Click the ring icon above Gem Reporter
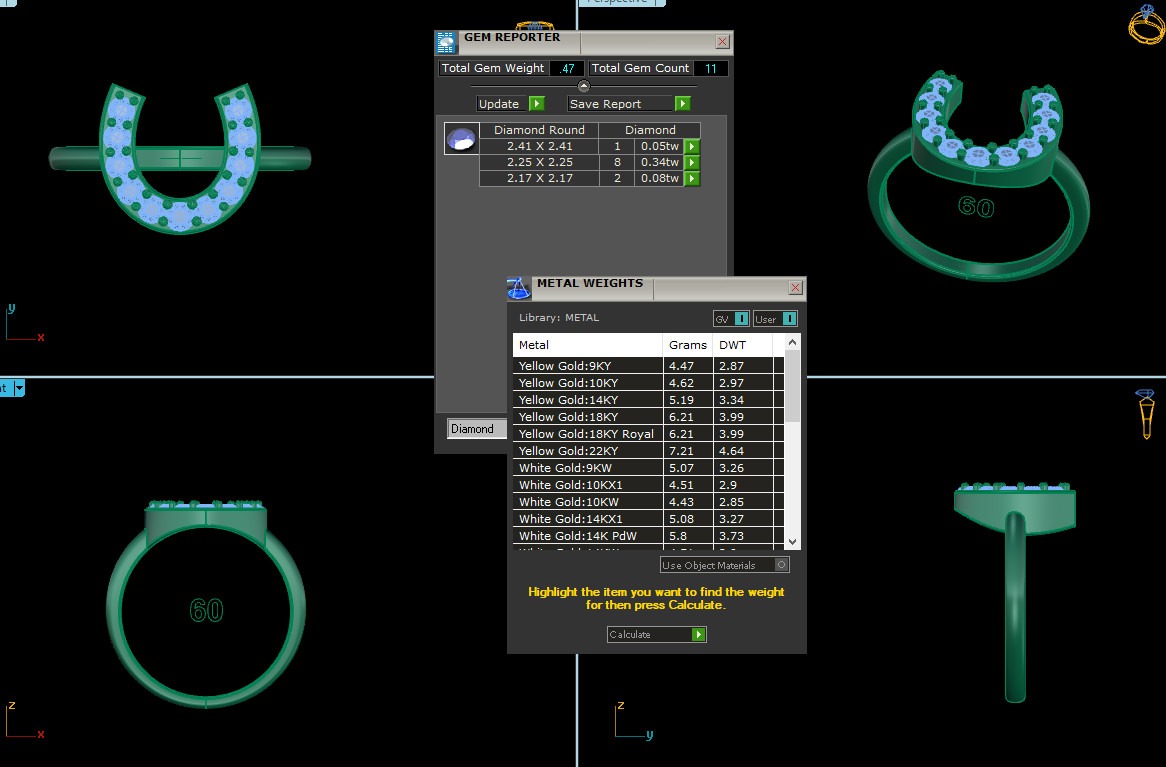The width and height of the screenshot is (1166, 767). [527, 25]
